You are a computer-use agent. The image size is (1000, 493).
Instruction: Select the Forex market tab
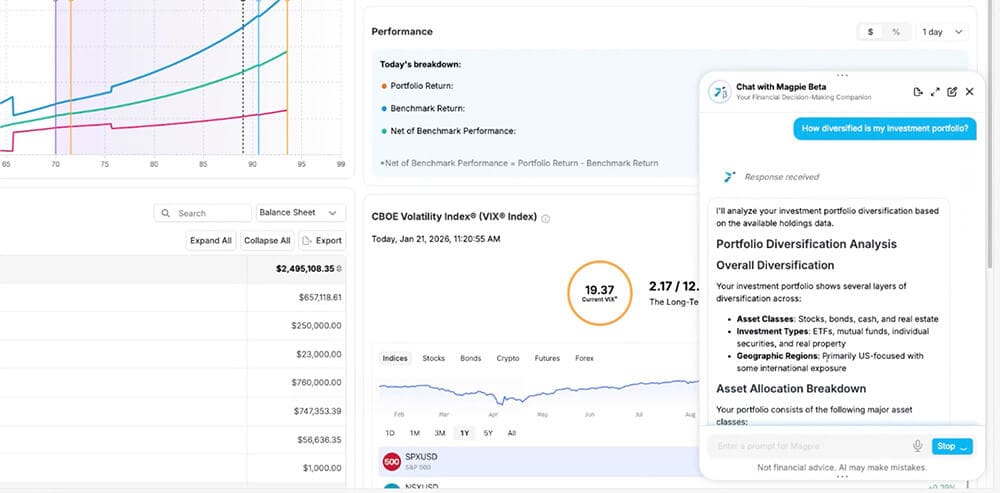pos(584,358)
